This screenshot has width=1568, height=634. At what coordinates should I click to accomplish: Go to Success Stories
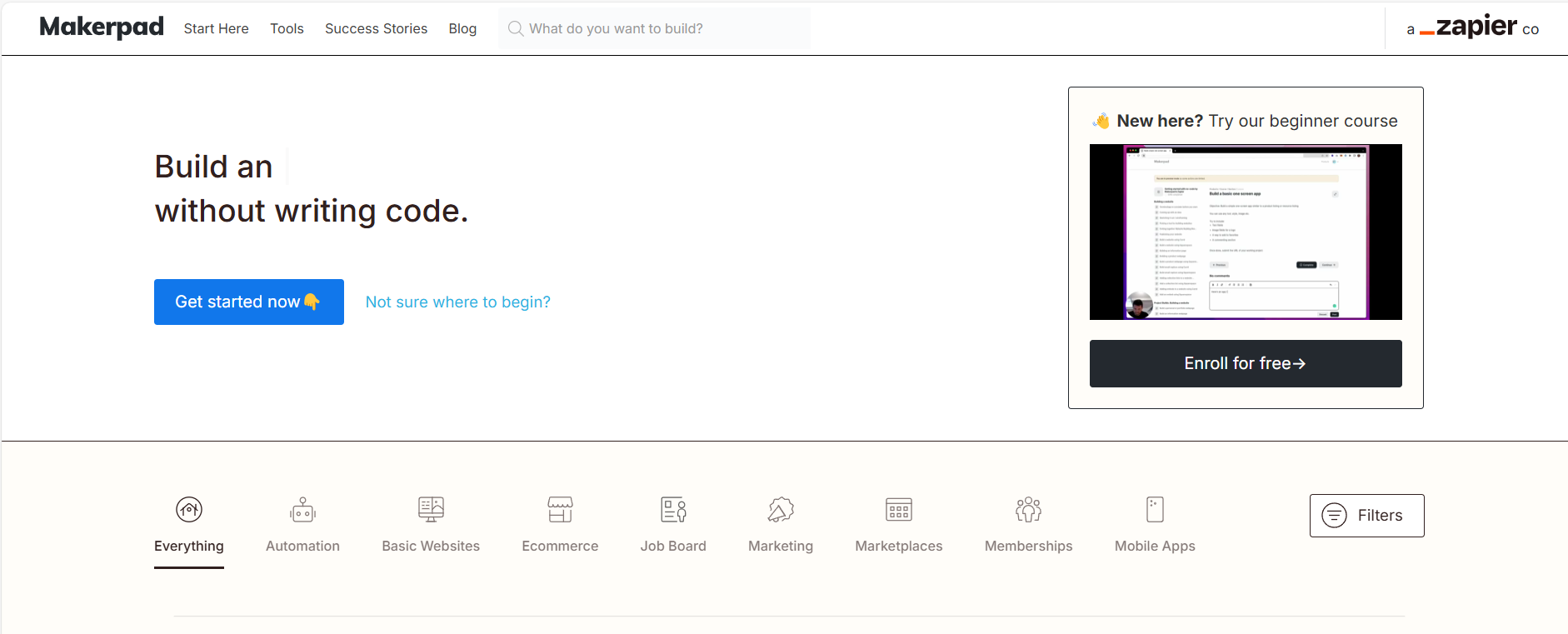coord(376,28)
